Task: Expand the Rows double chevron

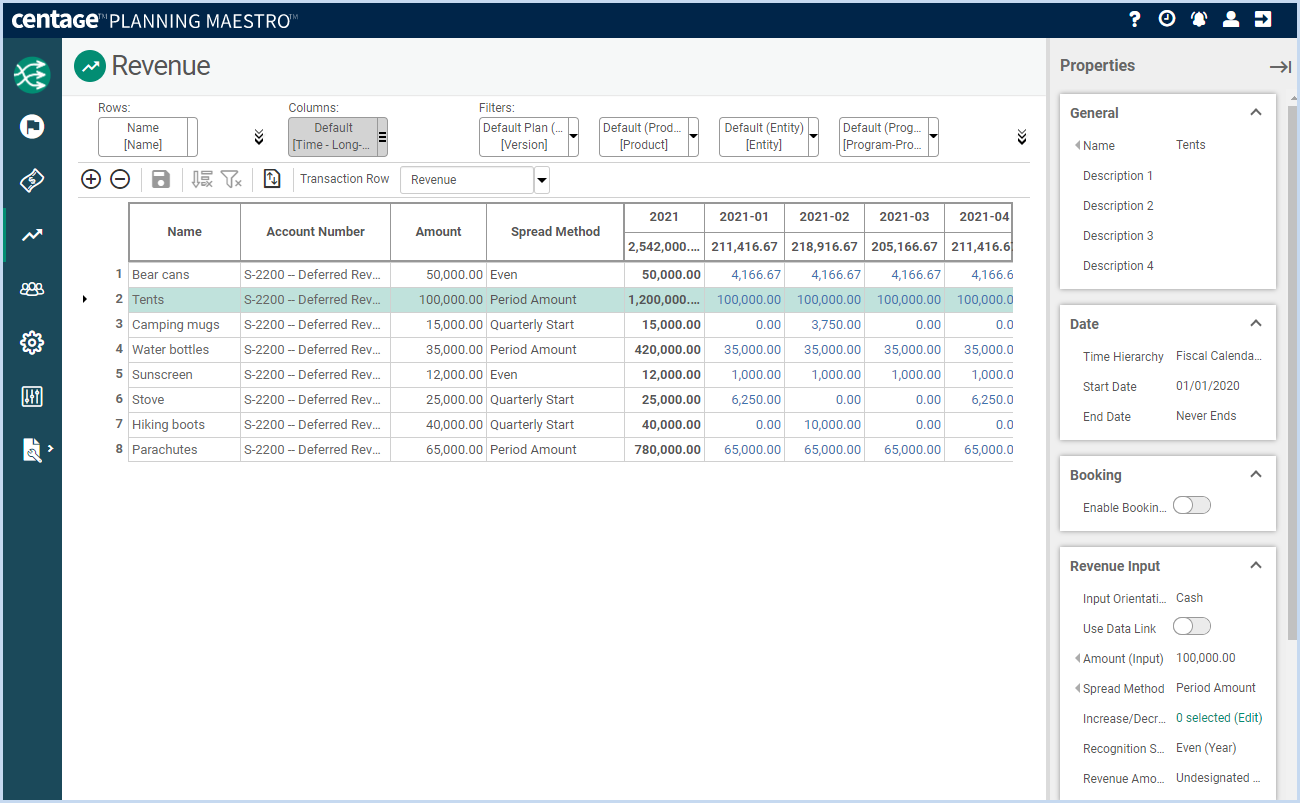Action: pos(259,137)
